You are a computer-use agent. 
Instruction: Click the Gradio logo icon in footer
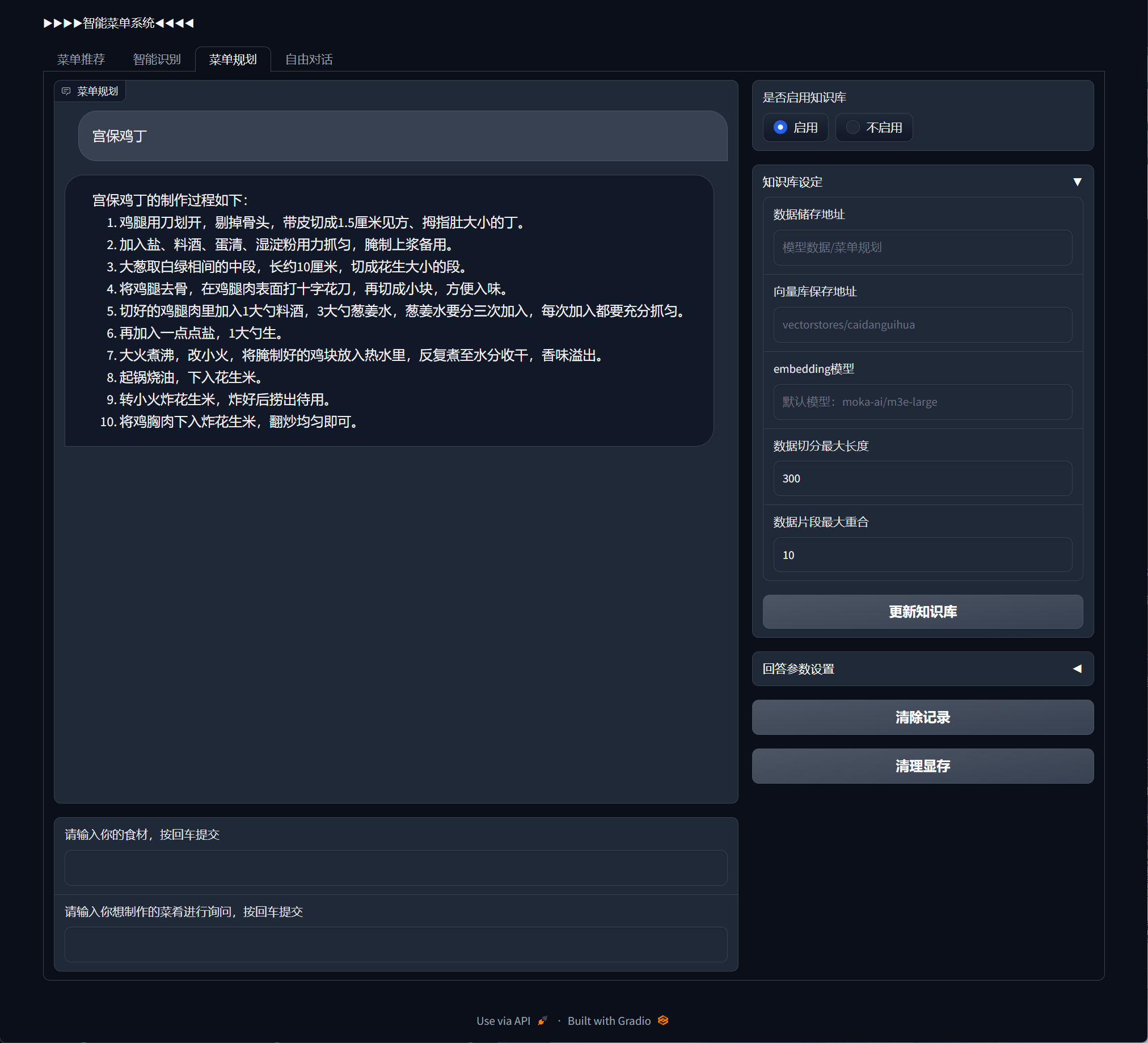click(663, 1020)
